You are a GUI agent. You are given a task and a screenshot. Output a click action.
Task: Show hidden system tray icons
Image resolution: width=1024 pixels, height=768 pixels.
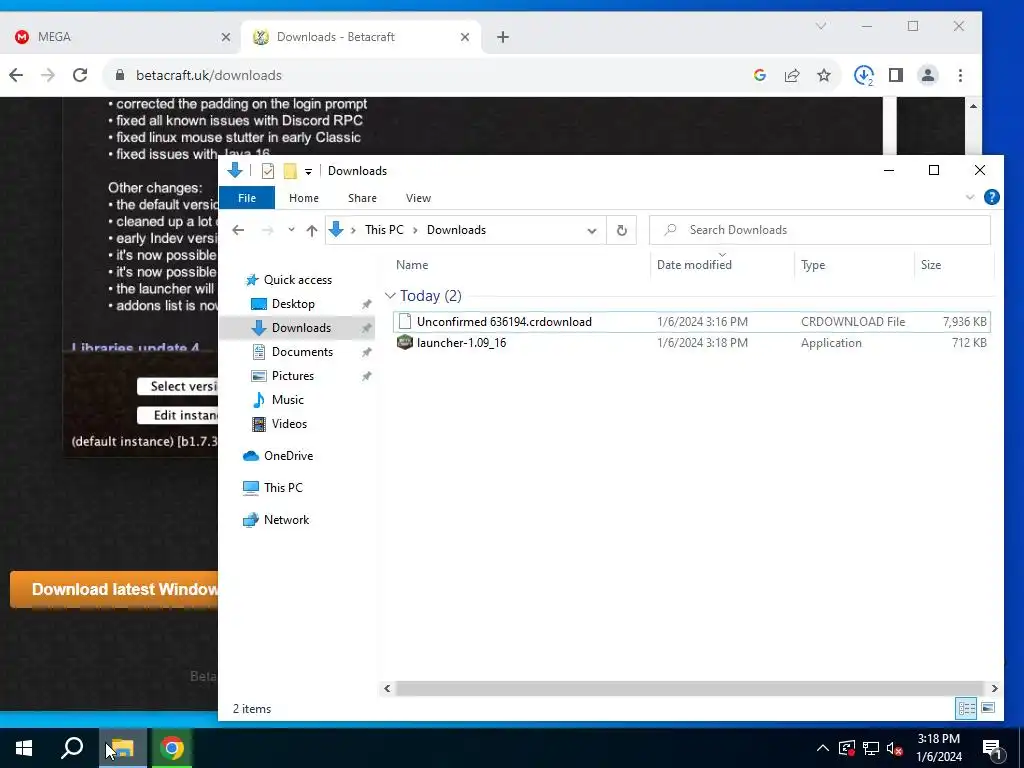coord(823,748)
